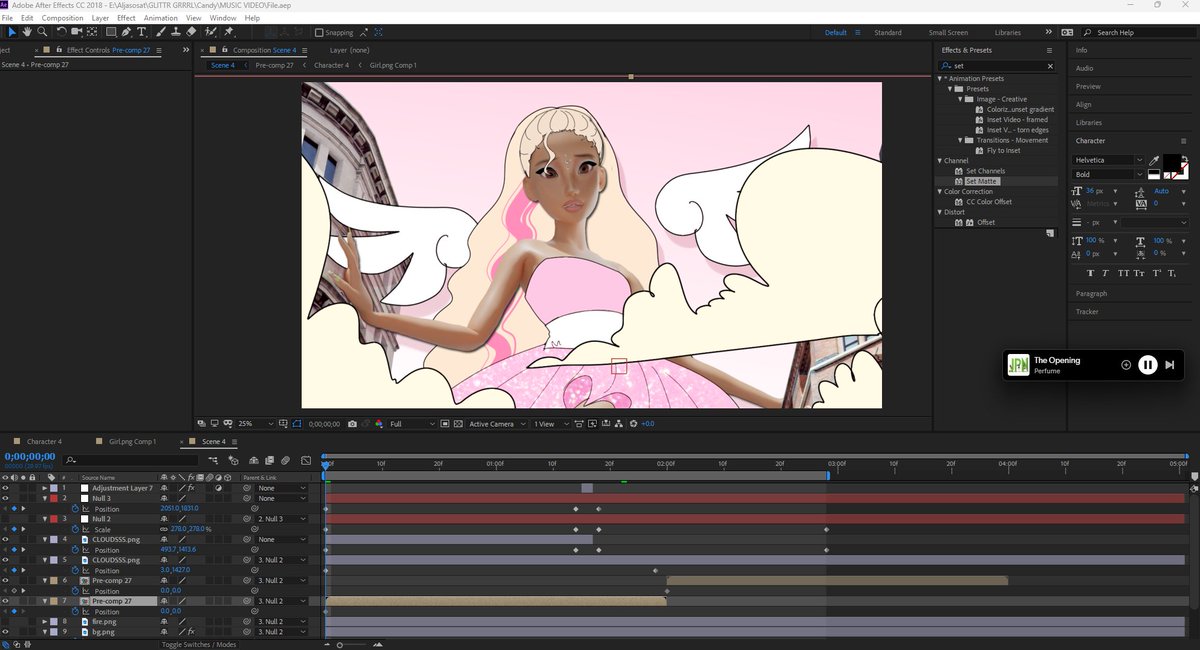Select the Unified Camera tool

click(x=77, y=32)
